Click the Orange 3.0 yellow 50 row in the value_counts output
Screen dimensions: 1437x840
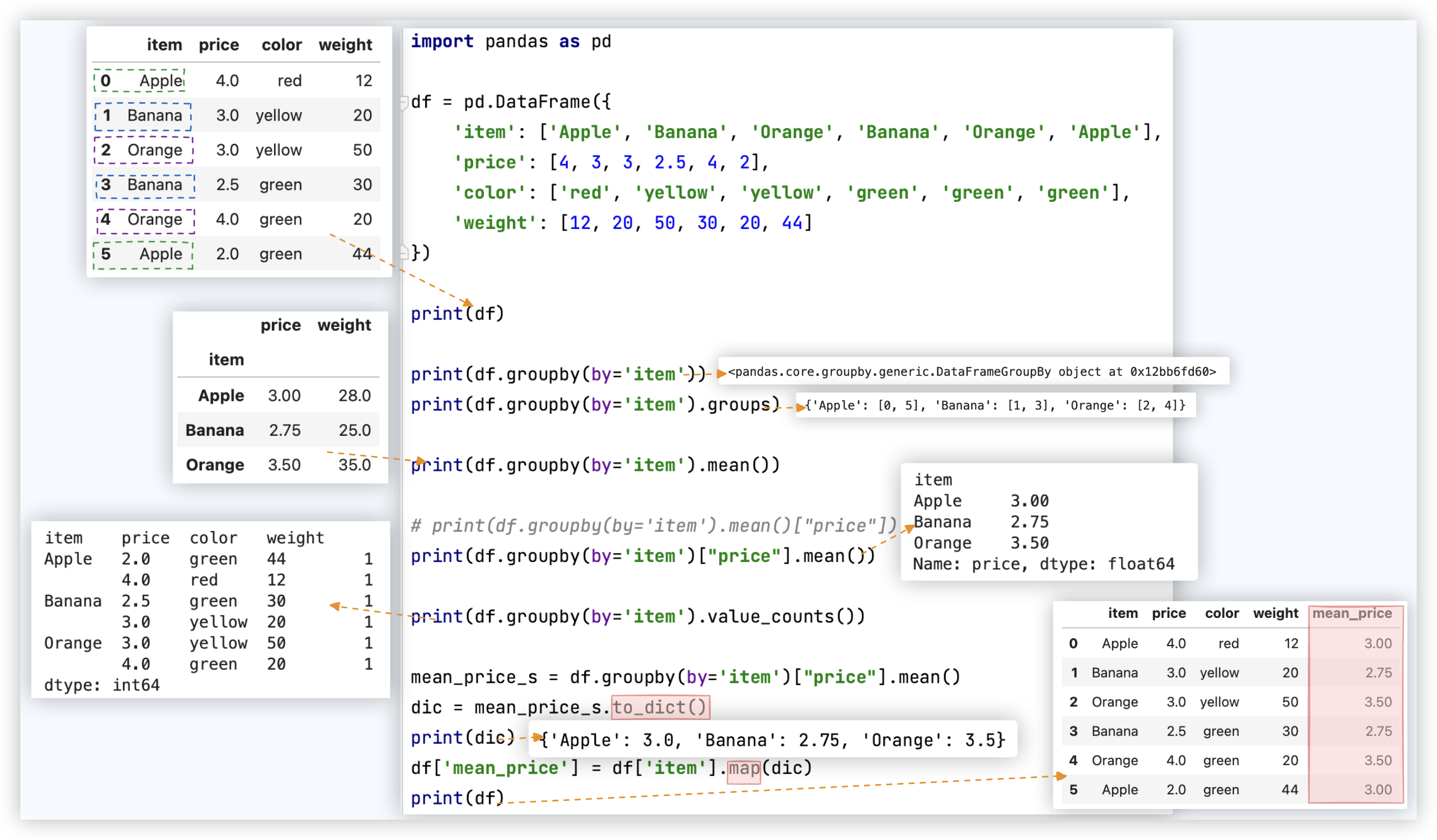(x=209, y=643)
